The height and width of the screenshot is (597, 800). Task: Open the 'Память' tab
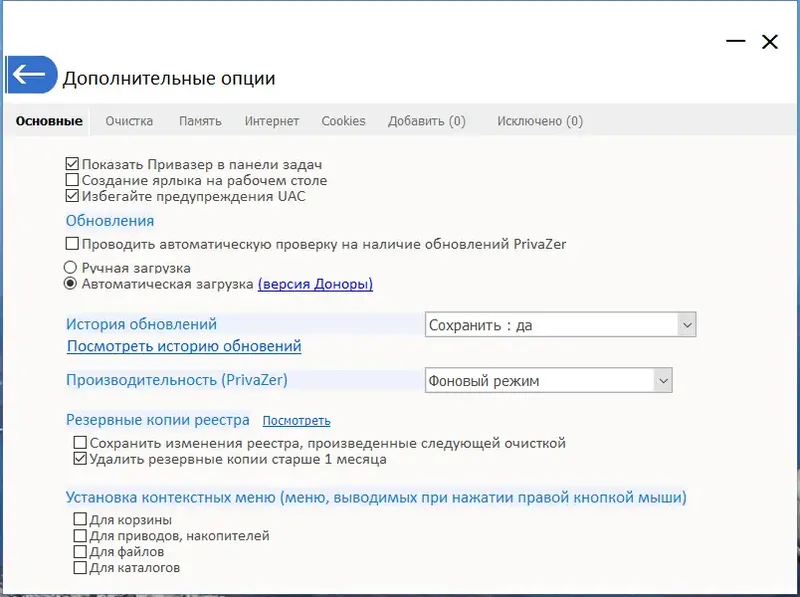[x=200, y=121]
